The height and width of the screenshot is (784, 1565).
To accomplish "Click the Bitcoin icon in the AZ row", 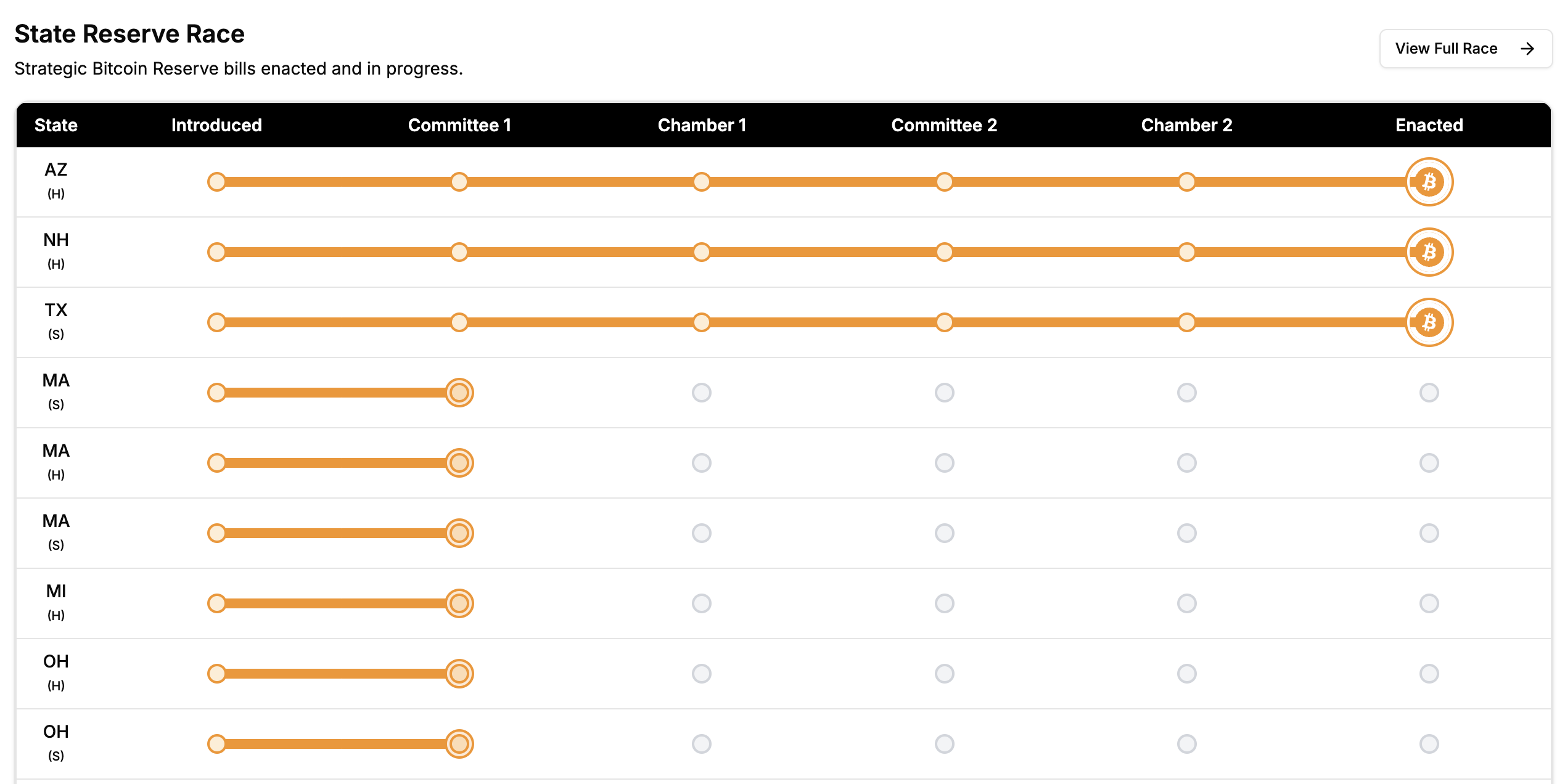I will click(1429, 182).
